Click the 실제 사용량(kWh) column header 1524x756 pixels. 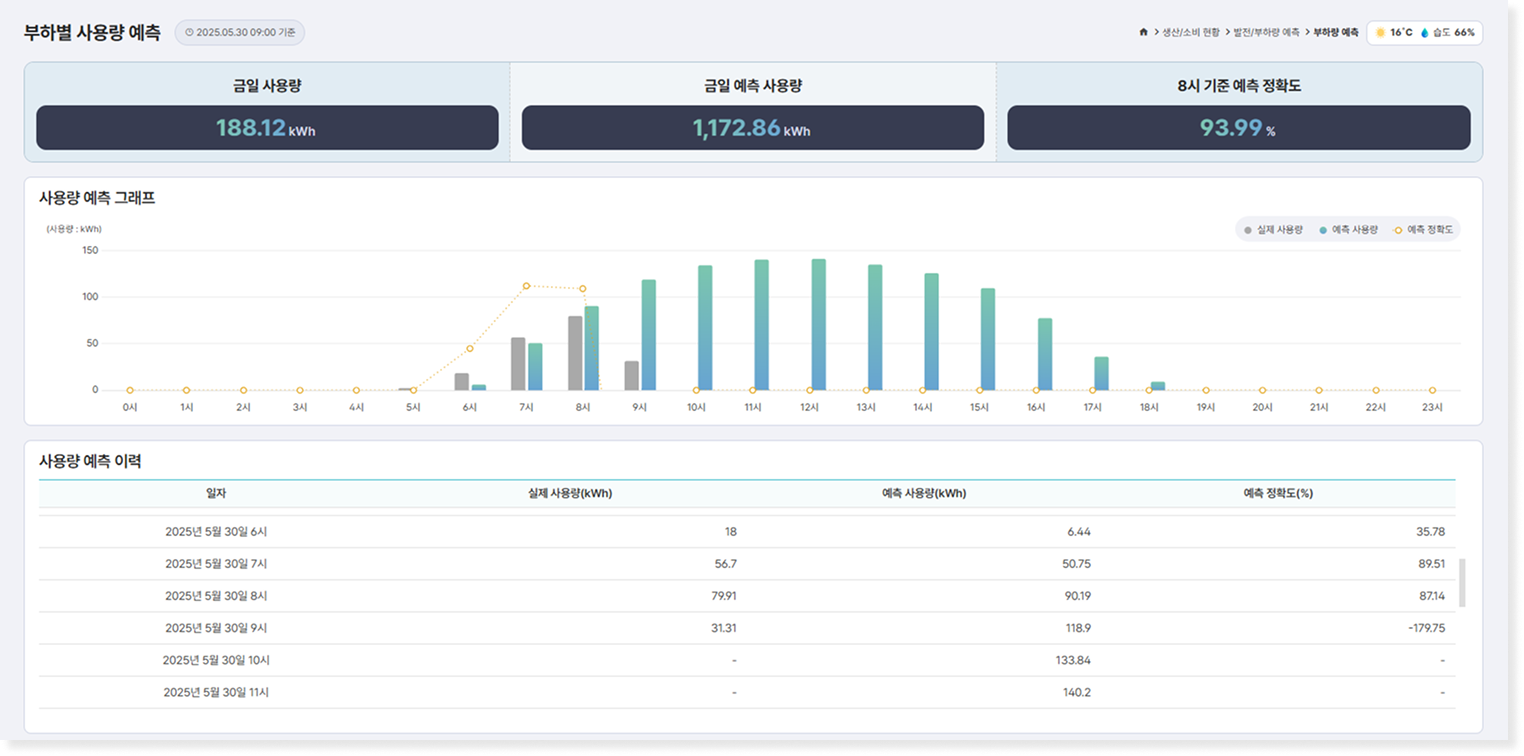point(570,493)
